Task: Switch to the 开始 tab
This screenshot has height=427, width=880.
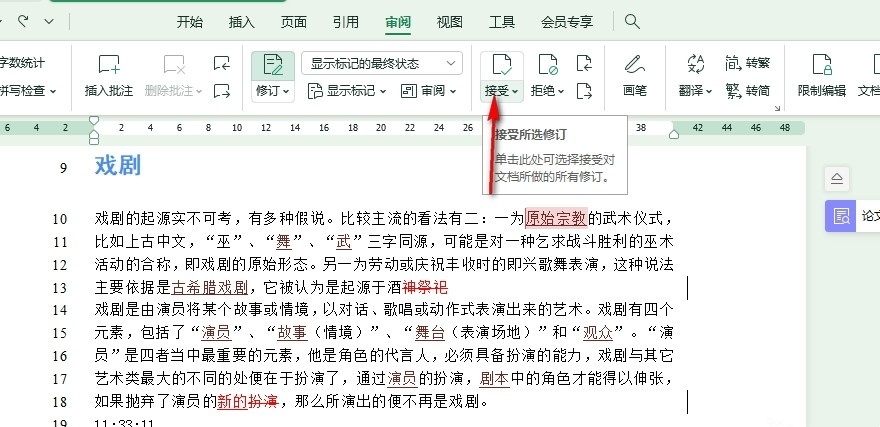Action: (190, 22)
